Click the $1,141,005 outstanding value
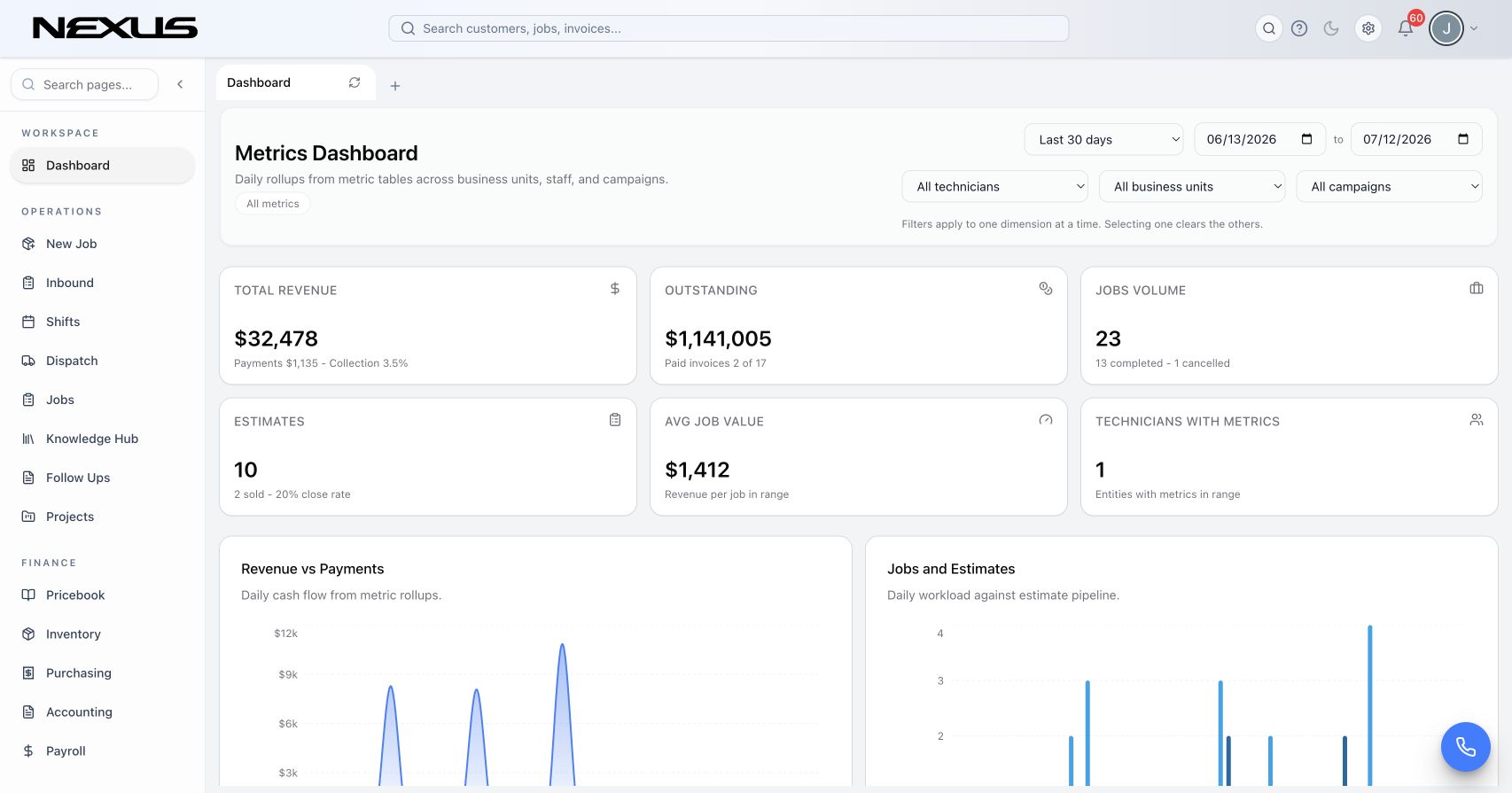This screenshot has height=793, width=1512. click(718, 338)
